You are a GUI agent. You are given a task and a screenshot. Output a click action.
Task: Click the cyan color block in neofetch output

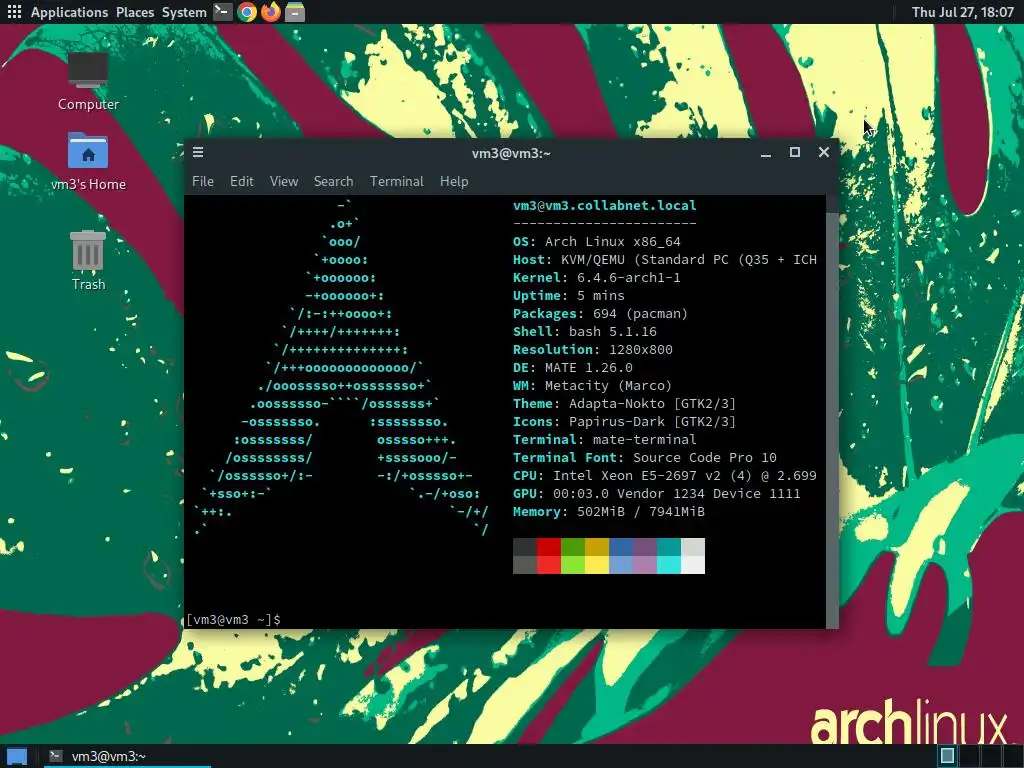[x=669, y=556]
